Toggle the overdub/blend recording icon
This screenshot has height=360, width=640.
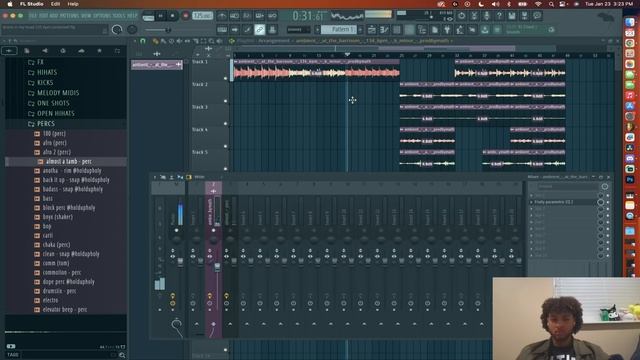[x=260, y=16]
